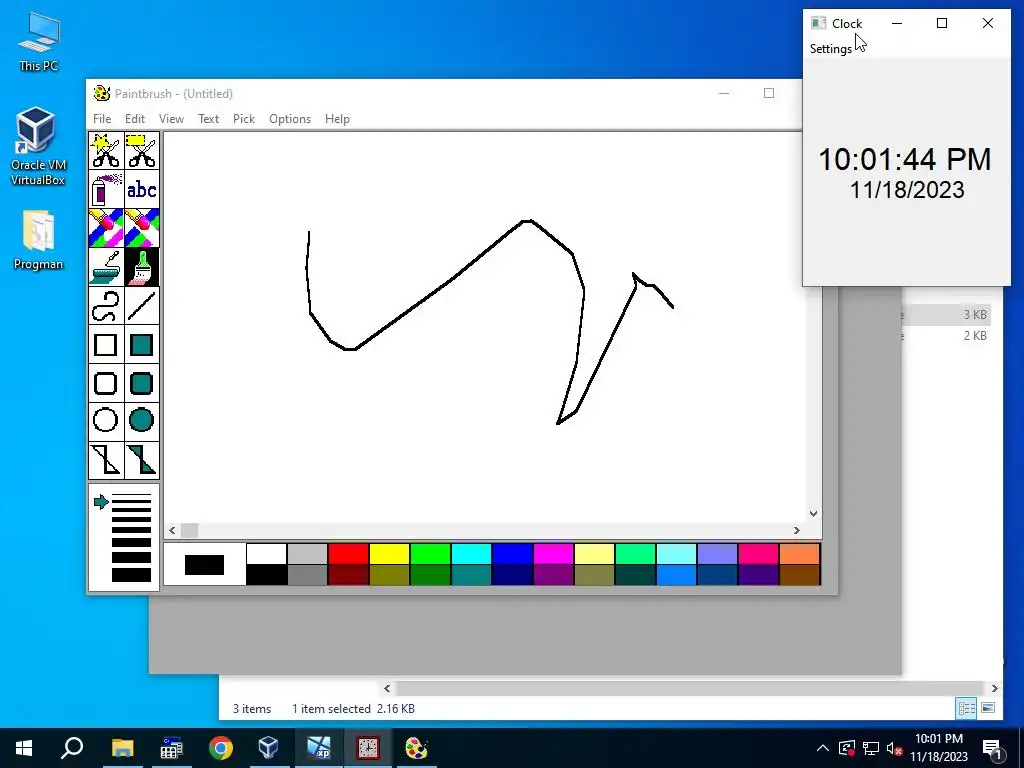The image size is (1024, 768).
Task: Select the Filled Rounded Box tool
Action: point(142,383)
